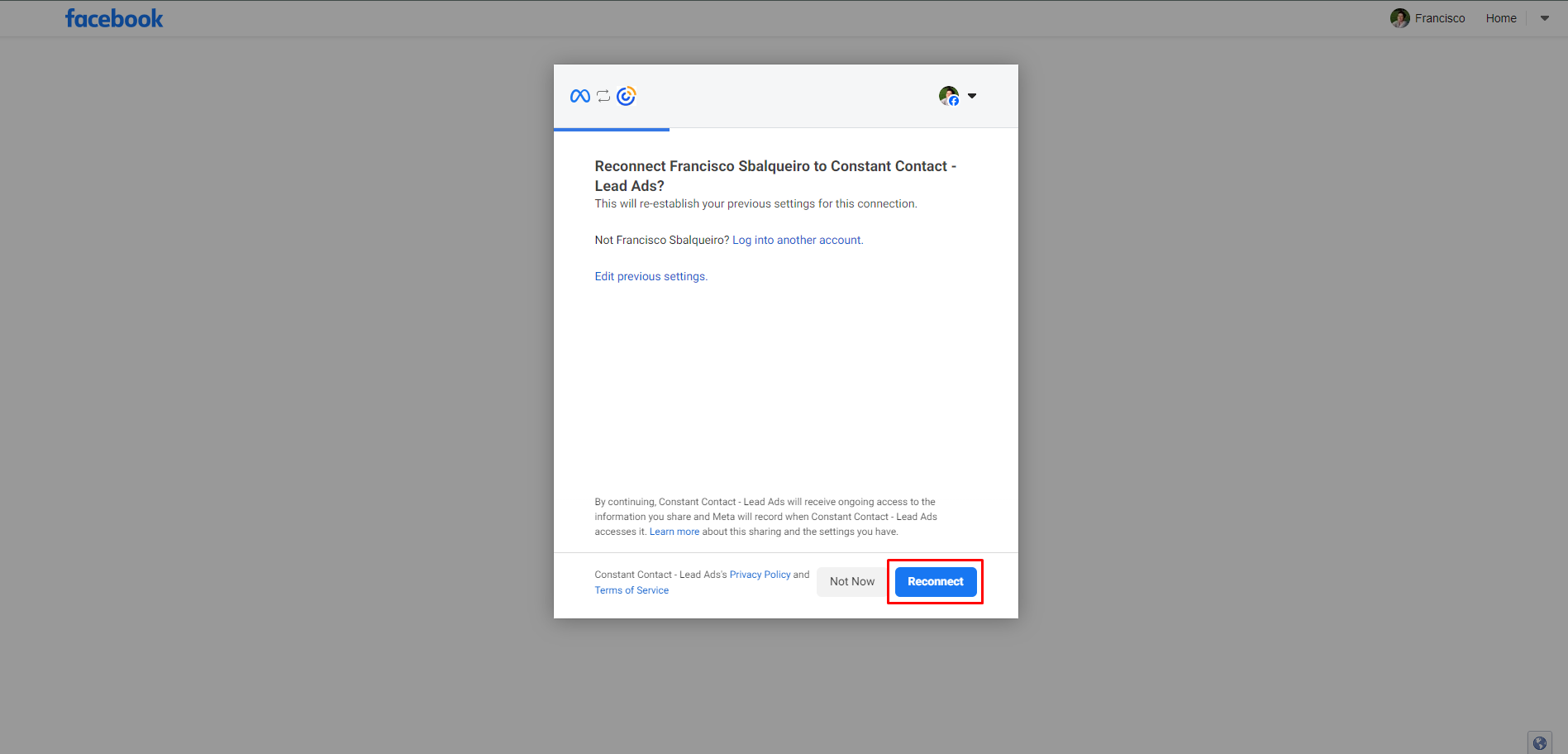Click the account avatar inside the dialog
The image size is (1568, 754).
(949, 96)
